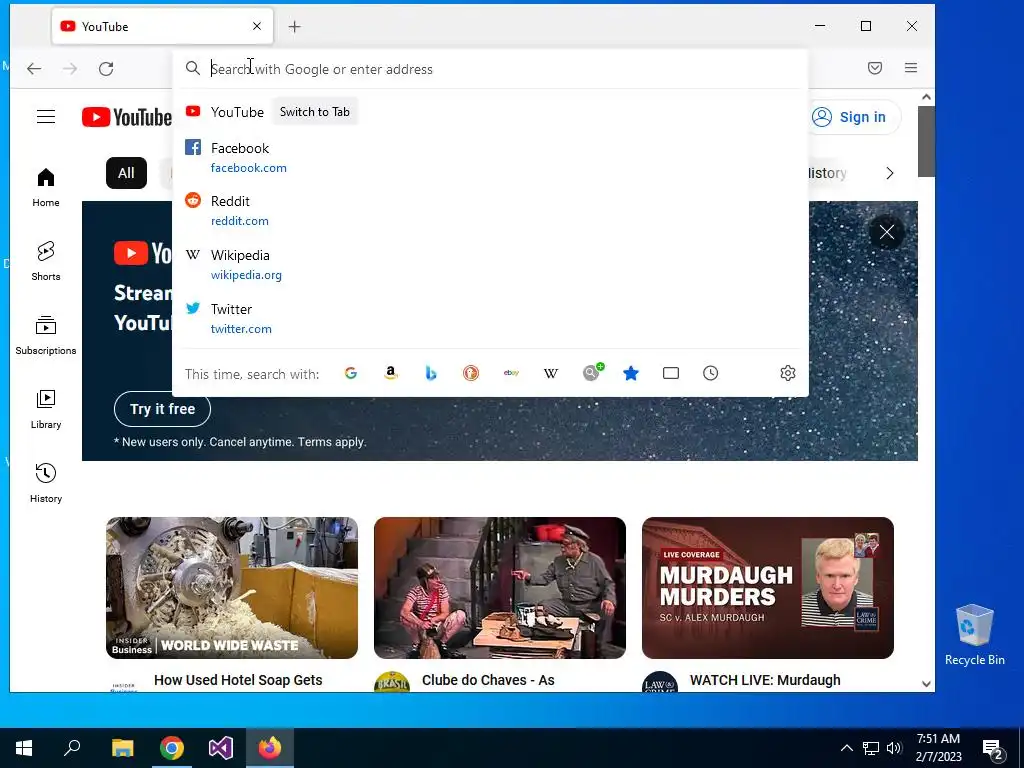Go back using the browser back arrow
Viewport: 1024px width, 768px height.
tap(34, 69)
